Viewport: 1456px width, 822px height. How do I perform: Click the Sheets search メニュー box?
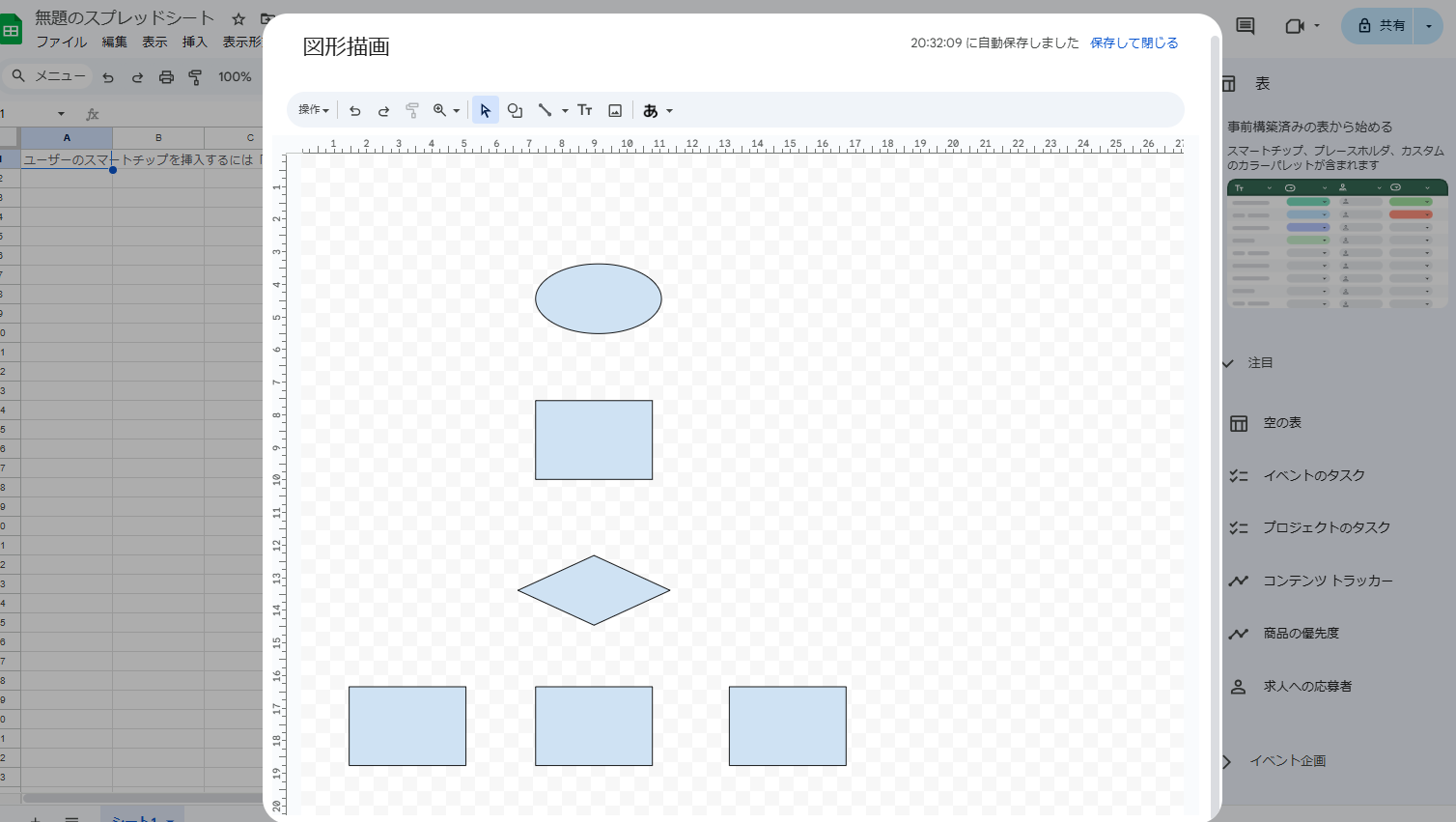(48, 76)
